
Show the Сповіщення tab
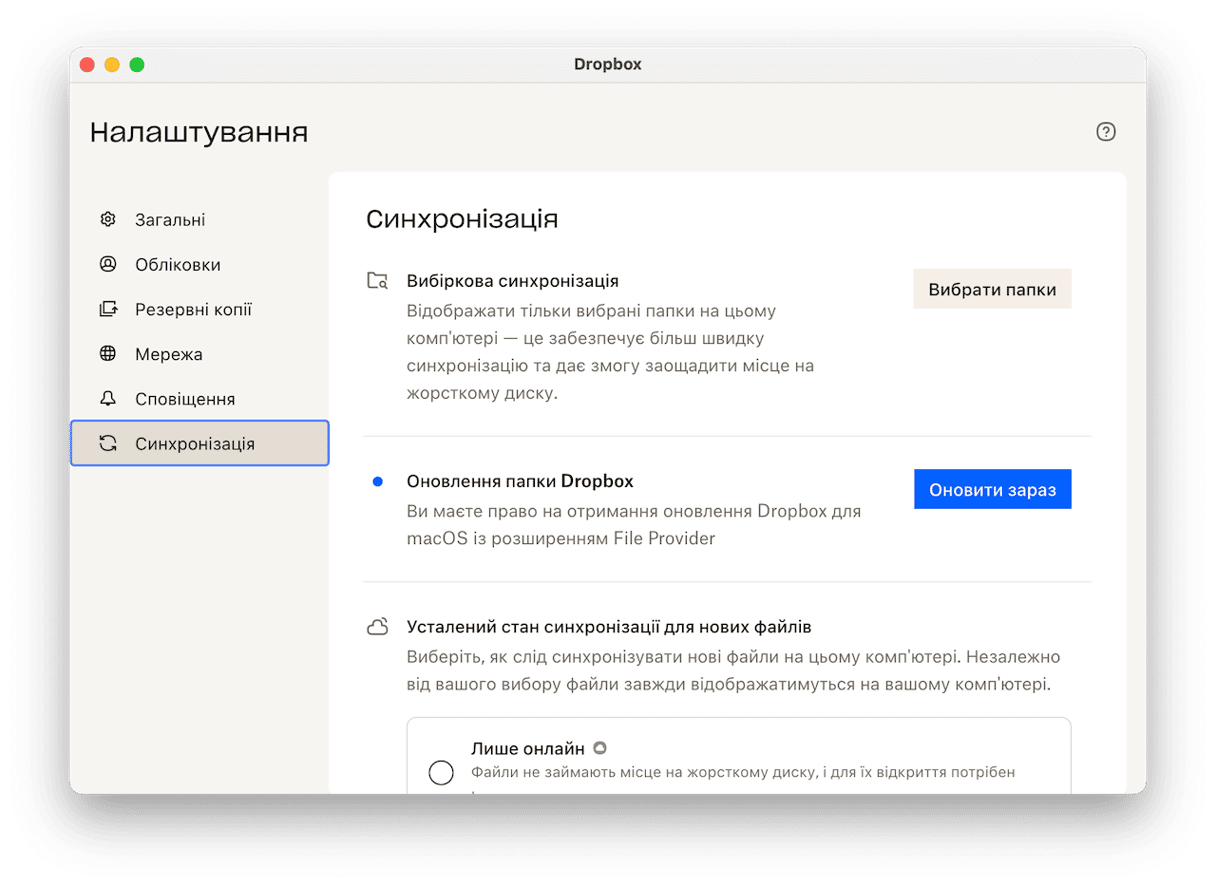point(200,398)
